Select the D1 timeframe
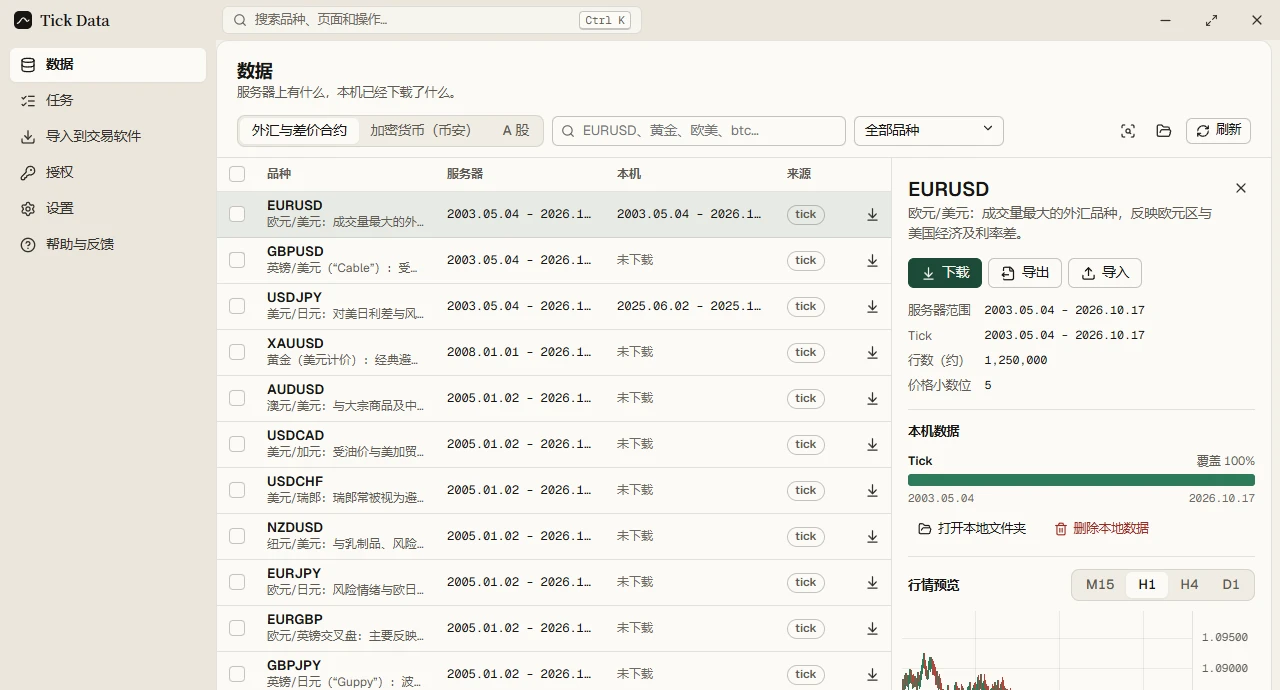Screen dimensions: 1280x690 [1231, 585]
